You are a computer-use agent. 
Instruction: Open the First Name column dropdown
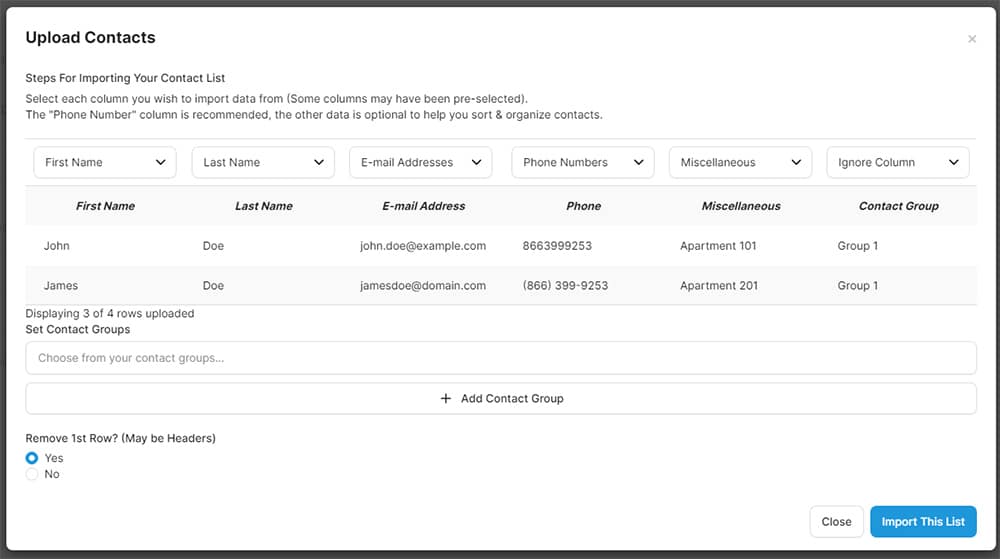(x=105, y=162)
